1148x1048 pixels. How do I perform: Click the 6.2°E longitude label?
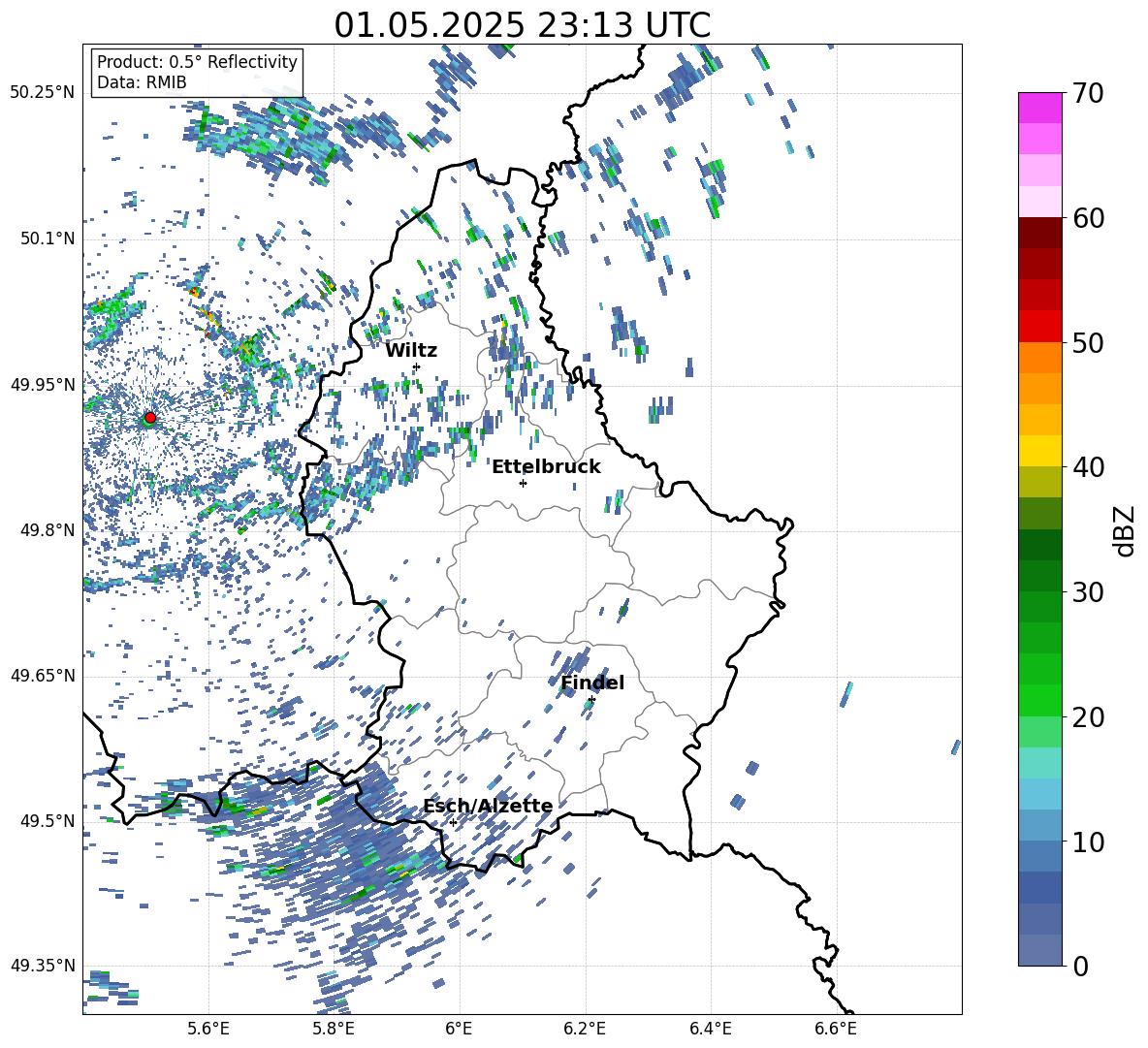click(585, 1029)
